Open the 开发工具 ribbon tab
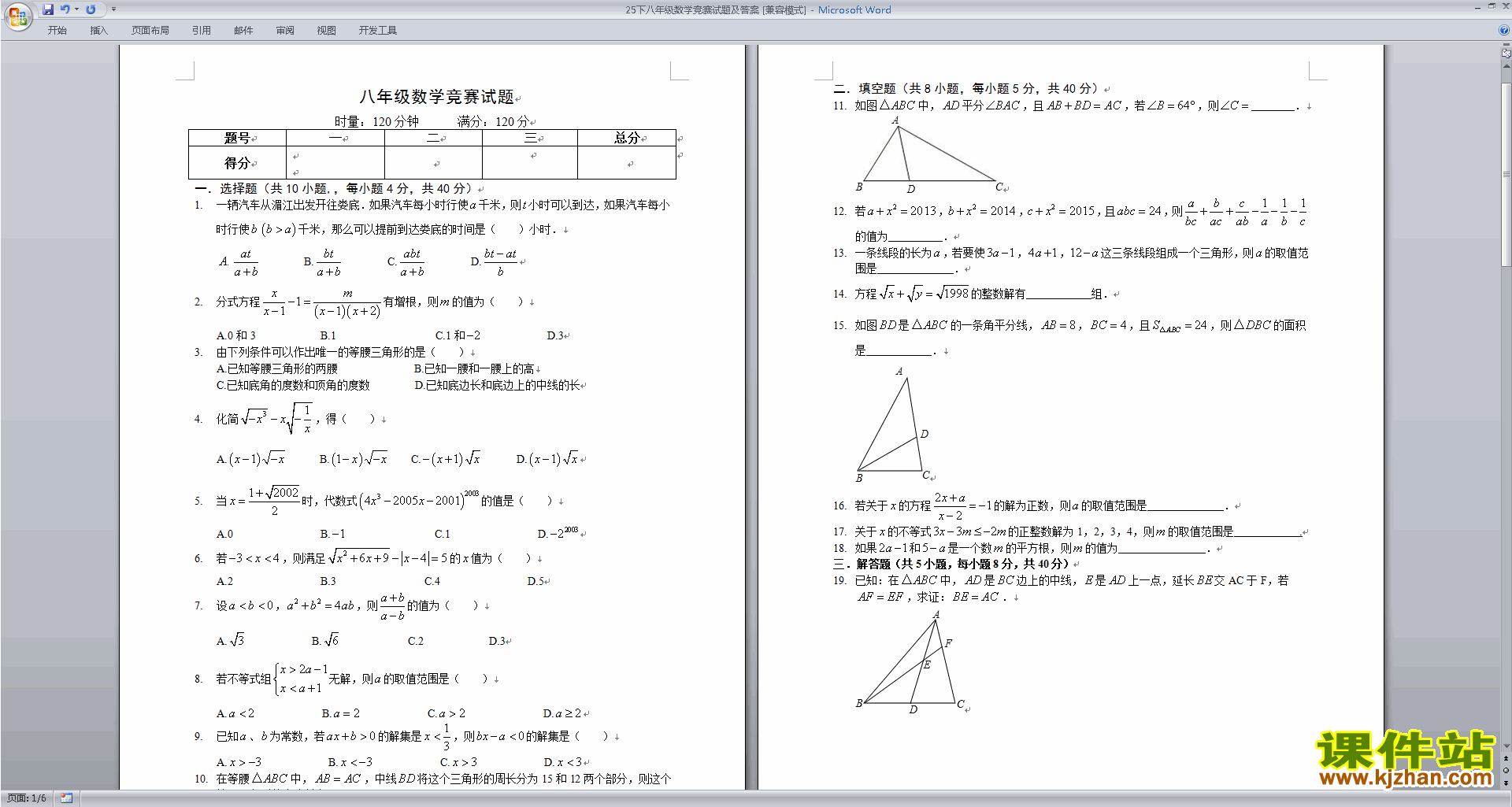1512x807 pixels. (378, 31)
